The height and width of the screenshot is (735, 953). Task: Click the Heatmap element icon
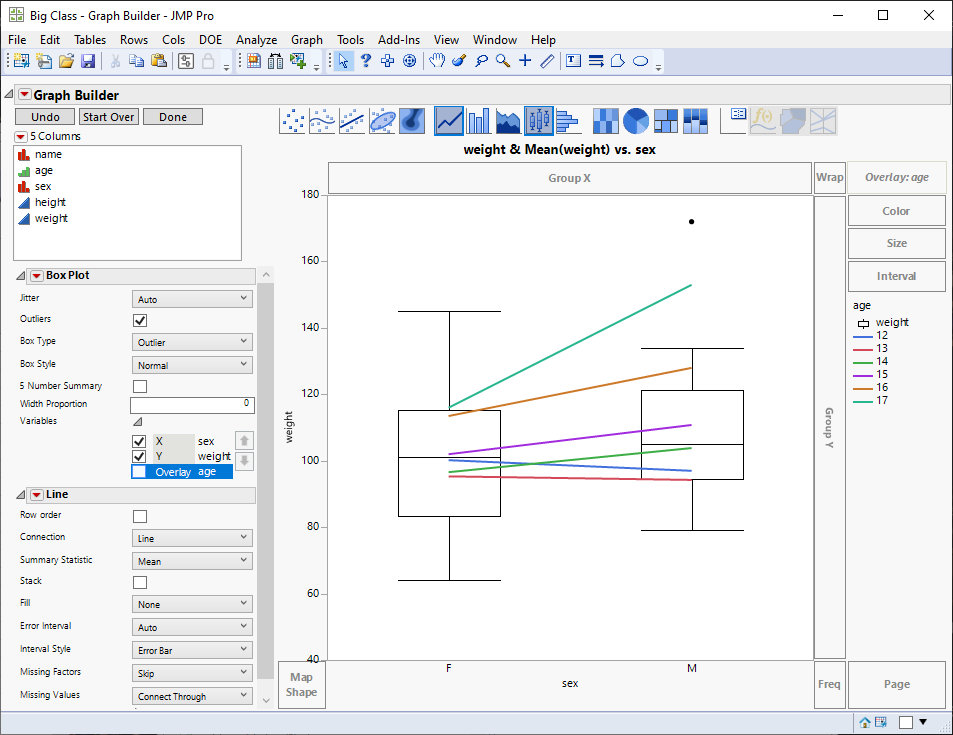605,121
